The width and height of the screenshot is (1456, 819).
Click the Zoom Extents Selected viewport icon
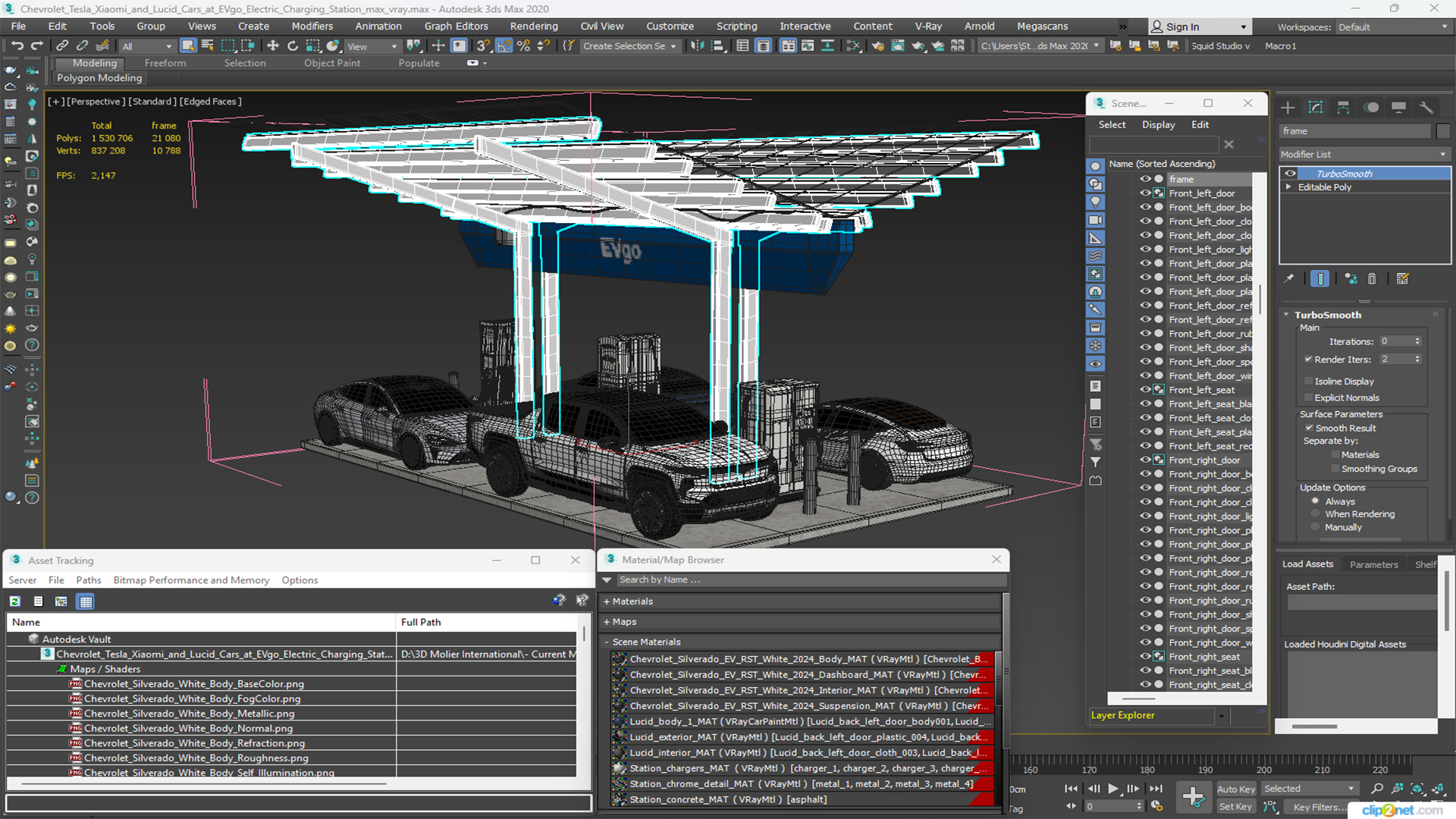[1417, 789]
